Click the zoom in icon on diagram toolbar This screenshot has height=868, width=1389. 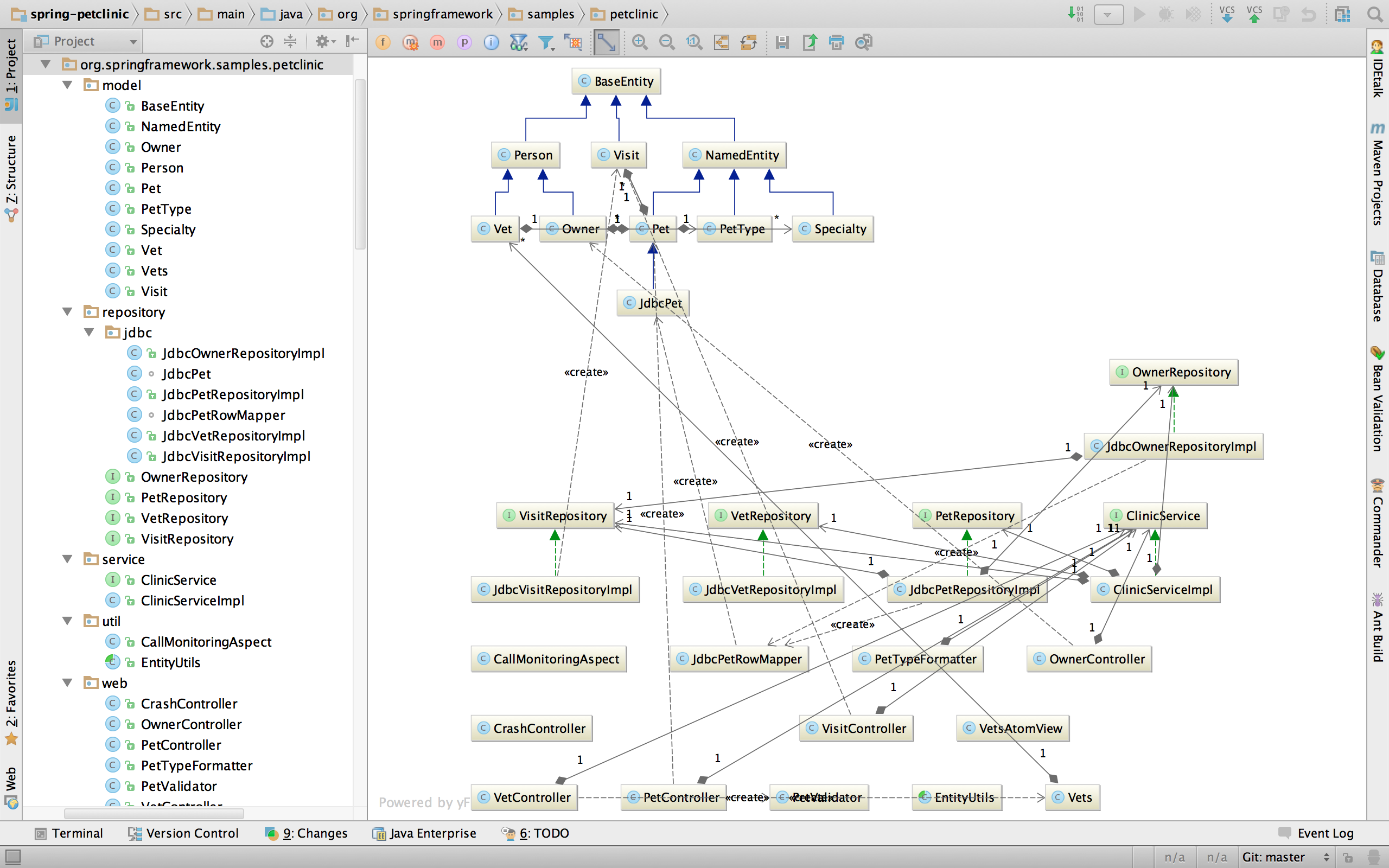(x=641, y=41)
